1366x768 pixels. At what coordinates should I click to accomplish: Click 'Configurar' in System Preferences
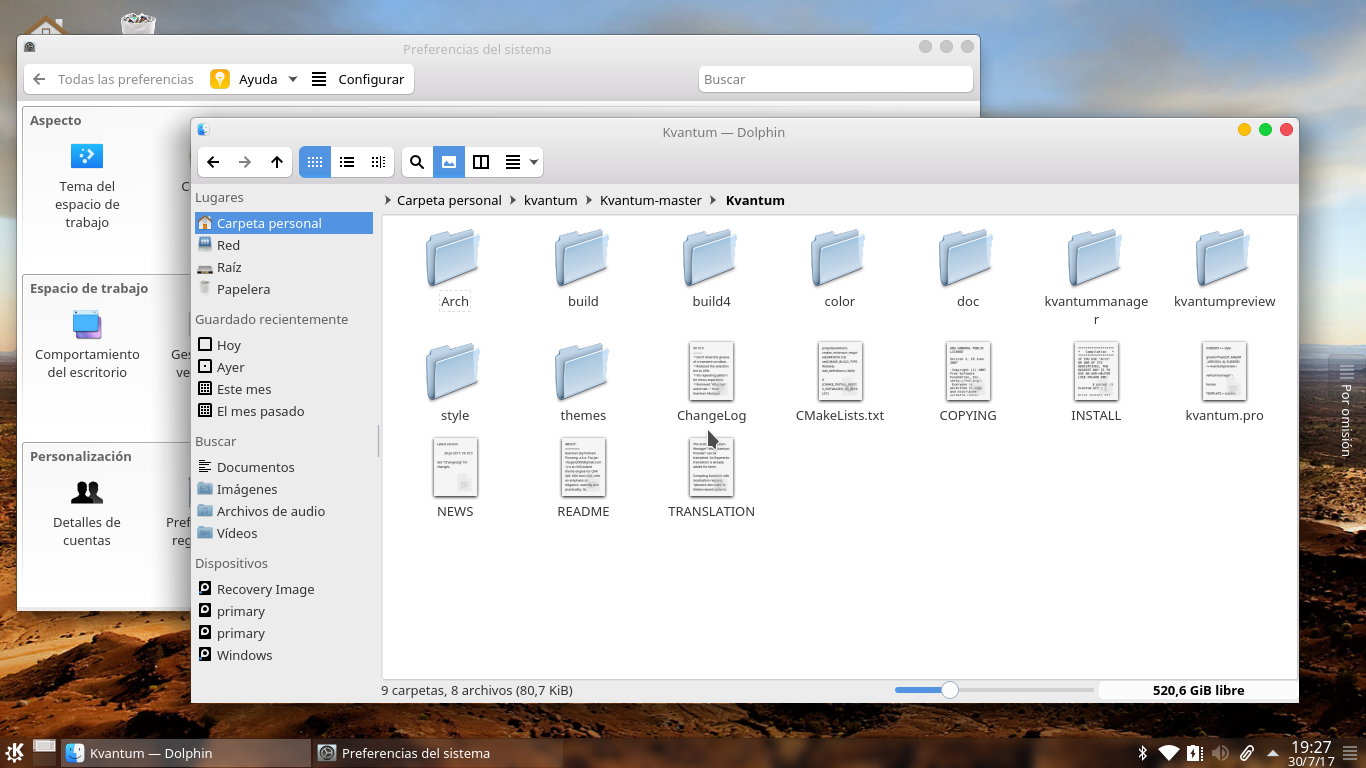tap(358, 79)
